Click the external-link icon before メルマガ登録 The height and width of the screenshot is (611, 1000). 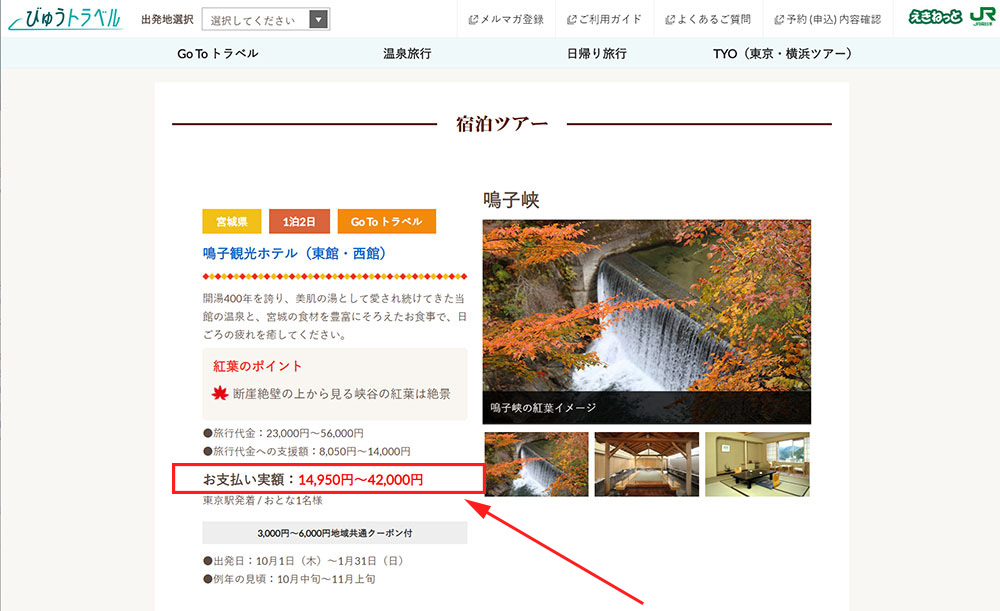click(473, 20)
